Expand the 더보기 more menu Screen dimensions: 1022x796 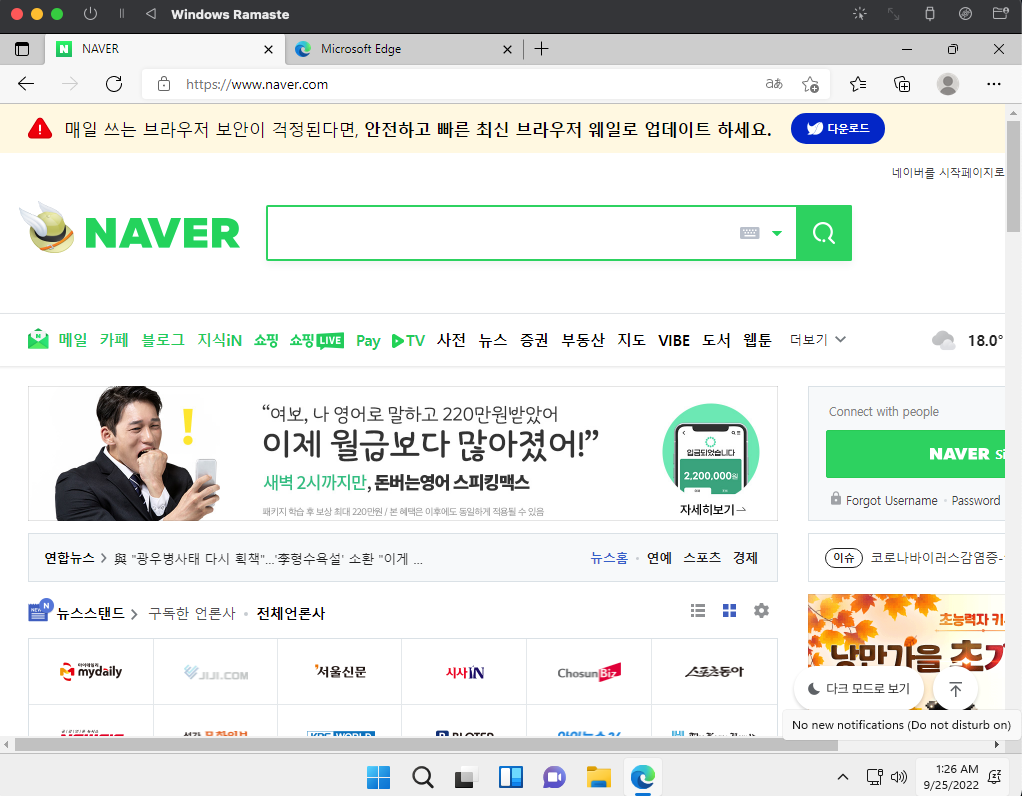tap(817, 340)
